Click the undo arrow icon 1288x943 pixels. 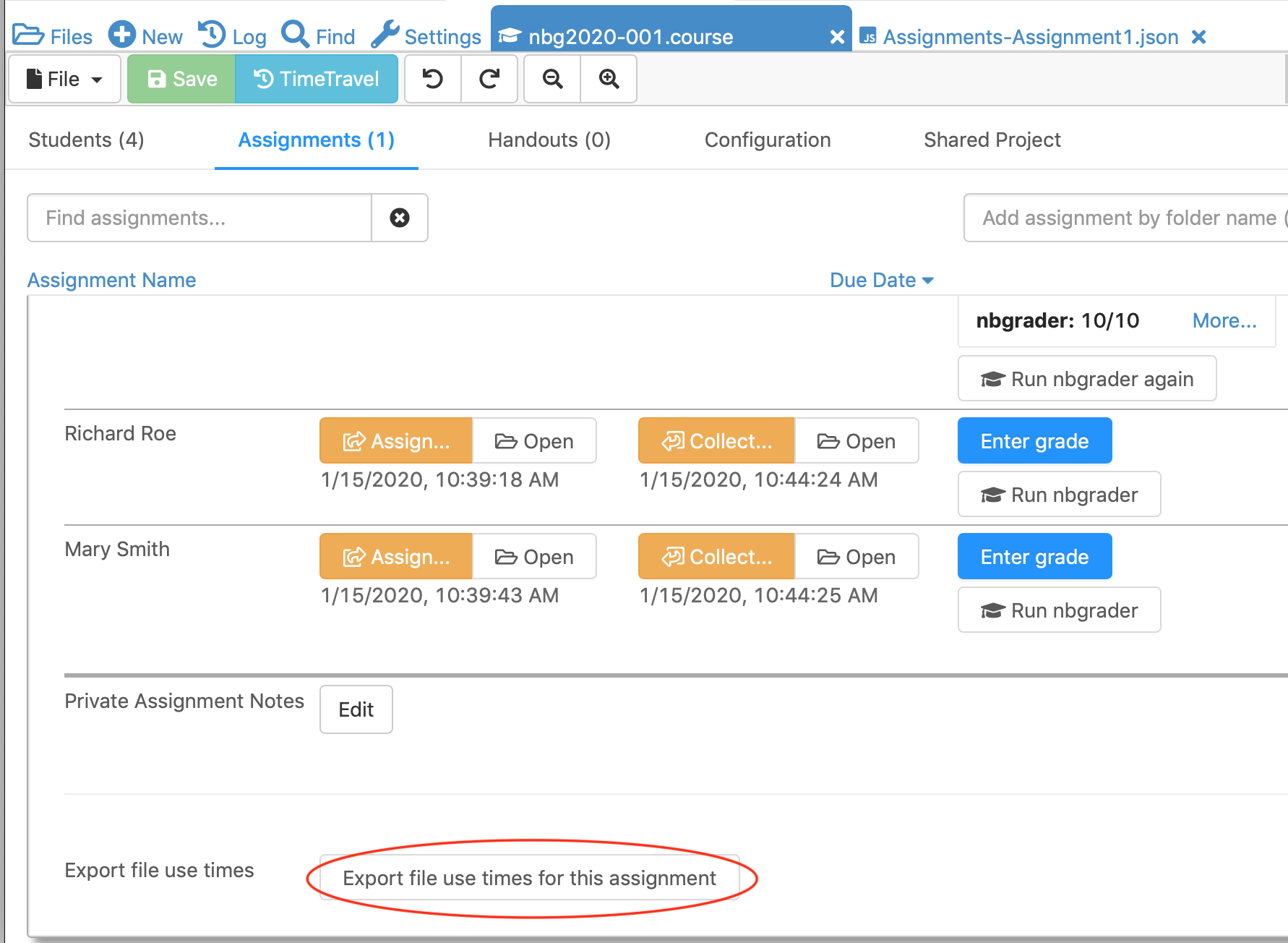coord(433,79)
